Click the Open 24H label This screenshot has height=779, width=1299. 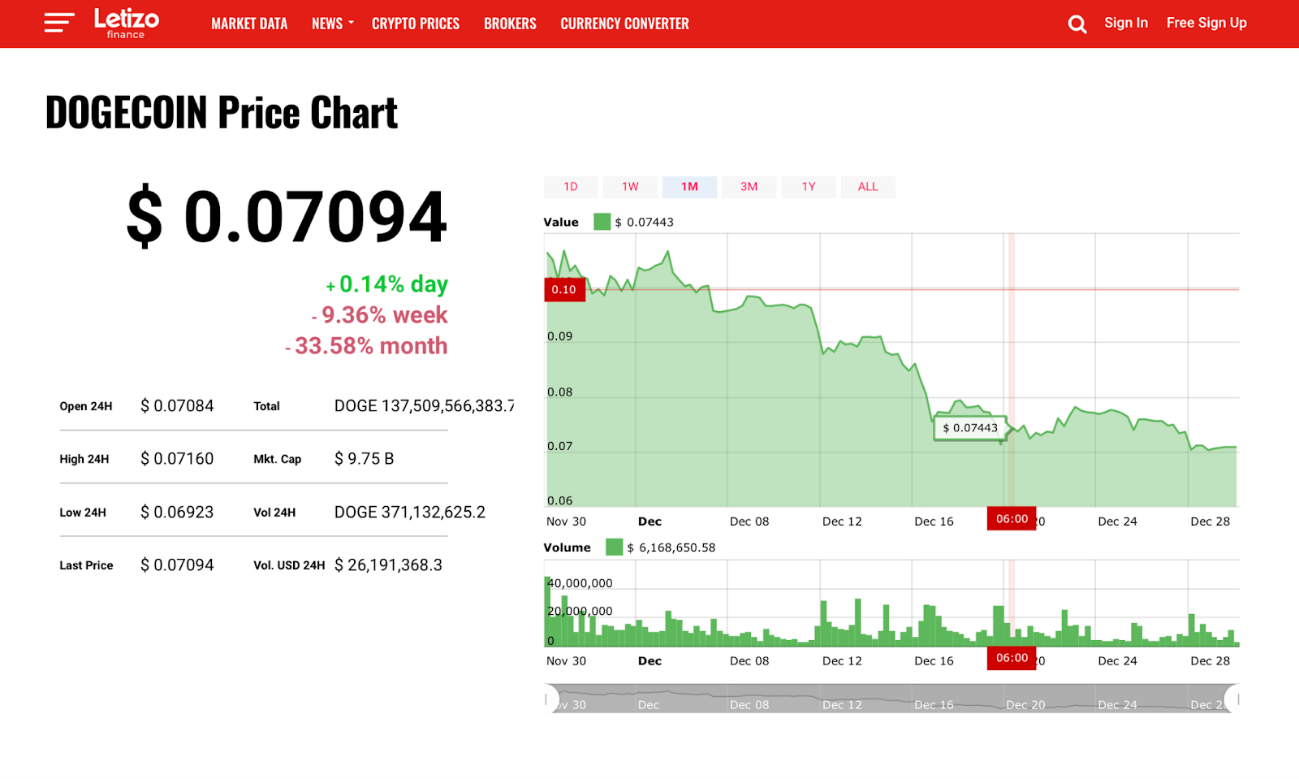click(x=86, y=407)
